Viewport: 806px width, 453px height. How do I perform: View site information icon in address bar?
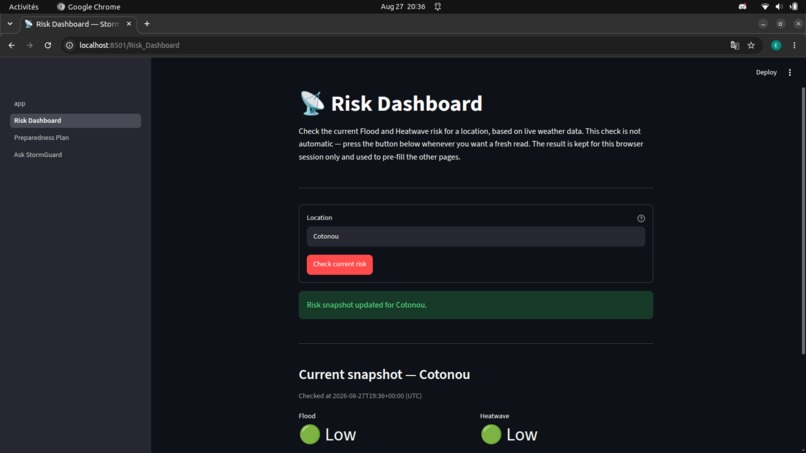[69, 45]
